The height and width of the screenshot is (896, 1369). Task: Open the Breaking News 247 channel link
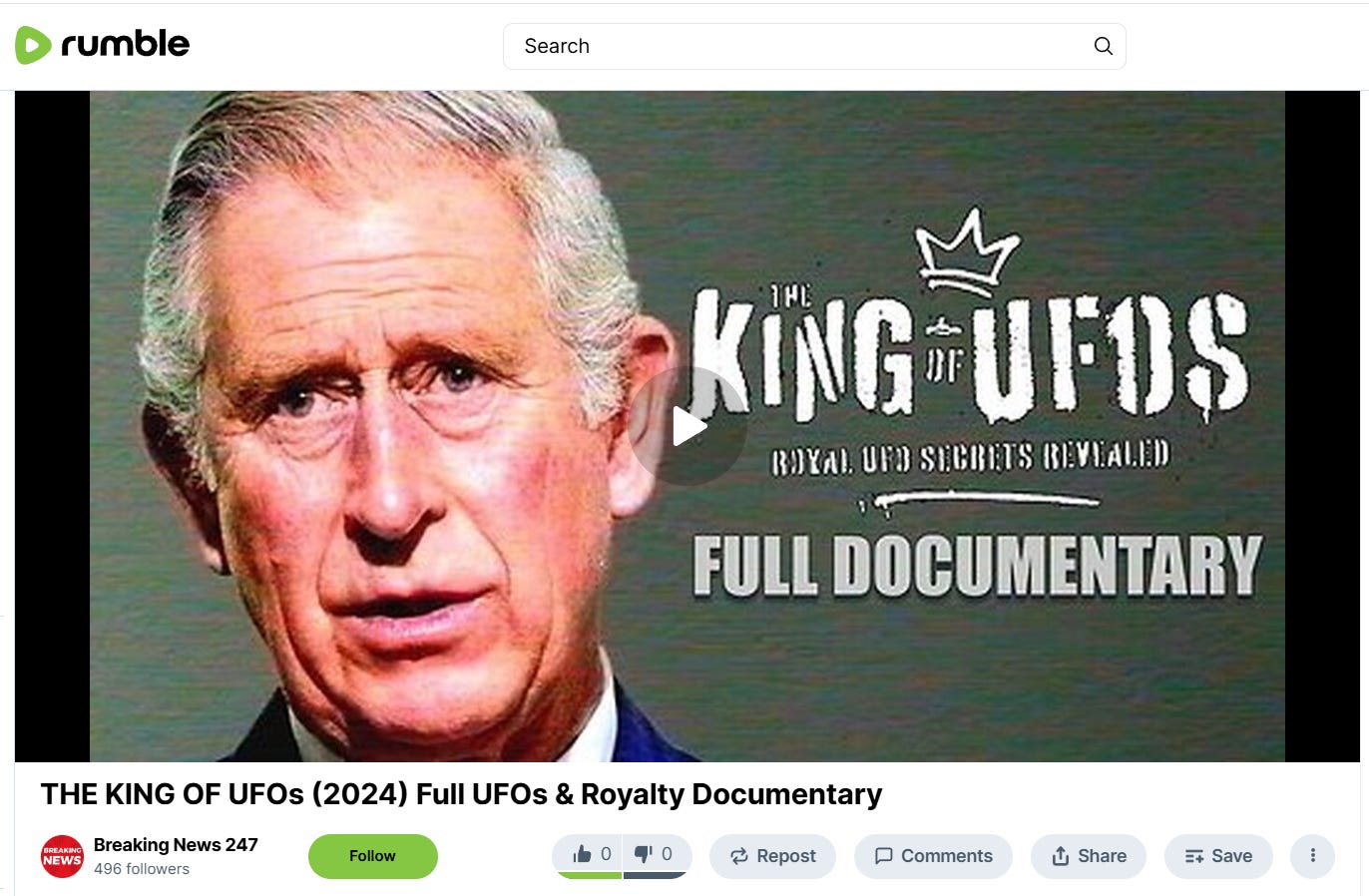point(176,844)
